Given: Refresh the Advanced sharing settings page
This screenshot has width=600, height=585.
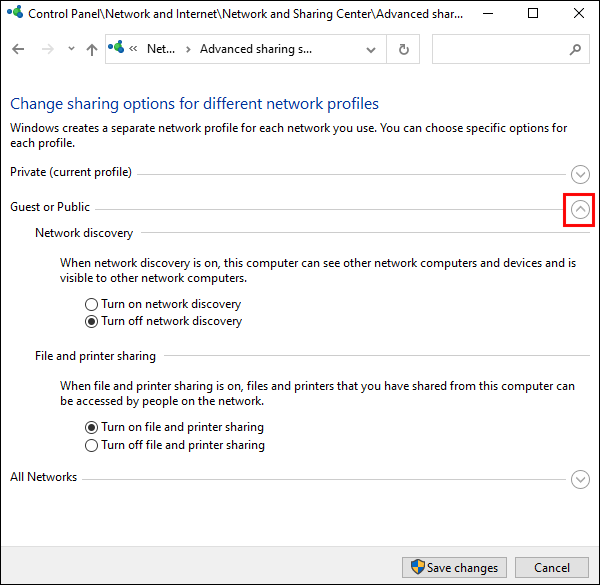Looking at the screenshot, I should click(404, 49).
